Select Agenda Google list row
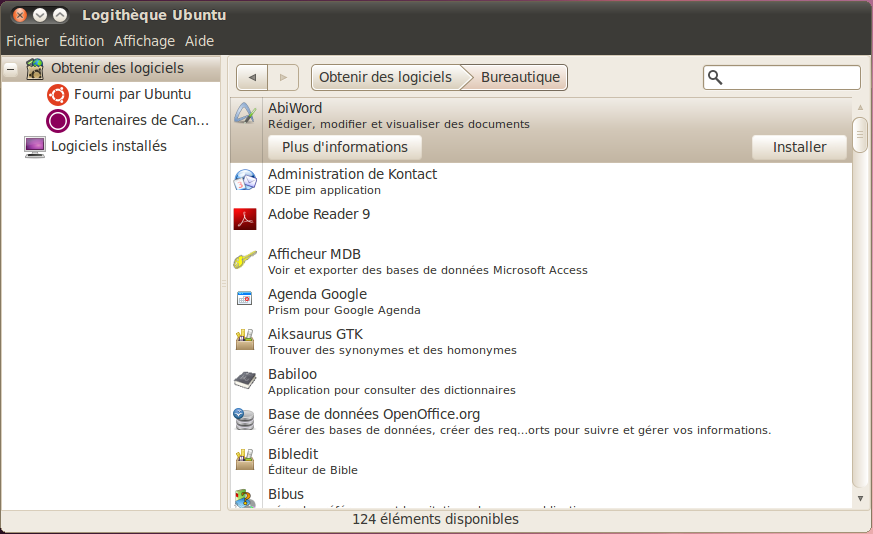Image resolution: width=873 pixels, height=534 pixels. (x=541, y=302)
